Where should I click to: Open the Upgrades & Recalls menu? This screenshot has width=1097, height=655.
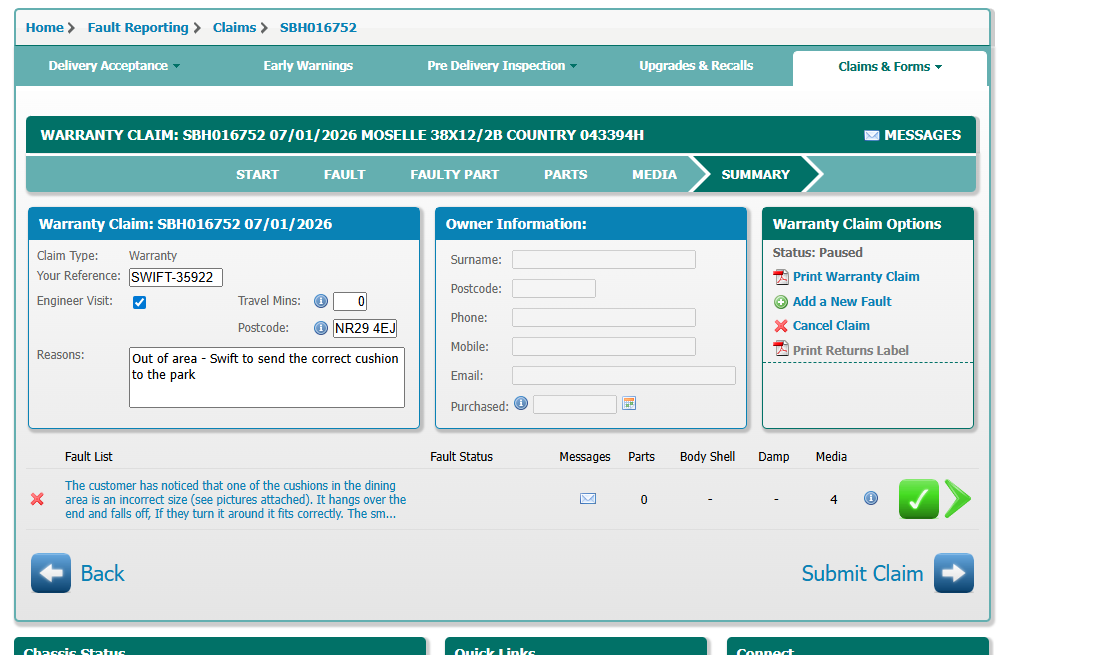696,66
